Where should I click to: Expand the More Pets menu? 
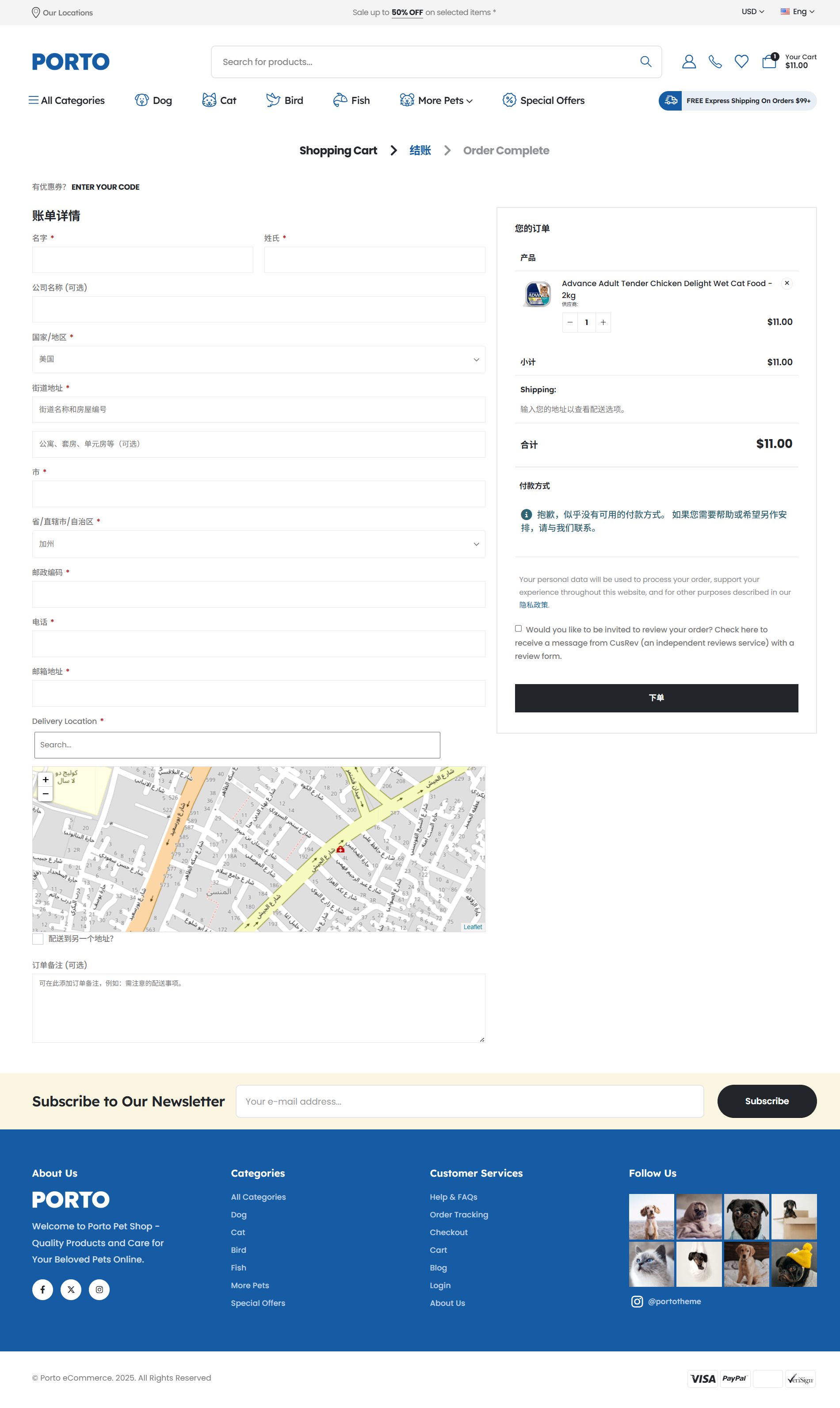coord(444,101)
